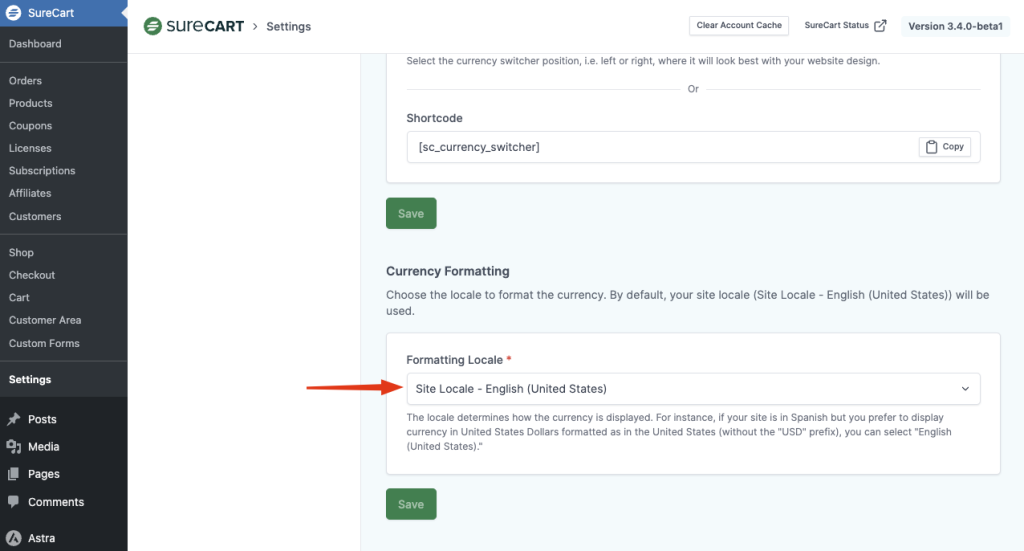Save the Currency Formatting settings
Image resolution: width=1024 pixels, height=551 pixels.
coord(411,505)
